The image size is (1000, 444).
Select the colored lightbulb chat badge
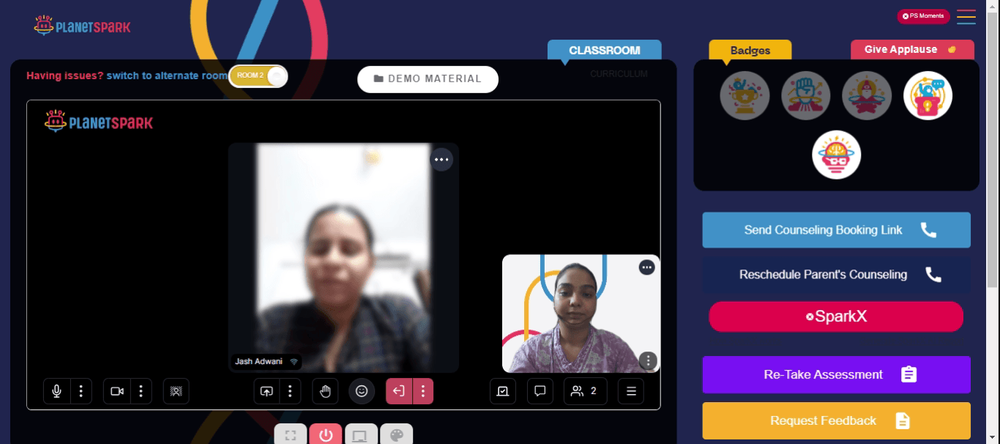point(927,96)
